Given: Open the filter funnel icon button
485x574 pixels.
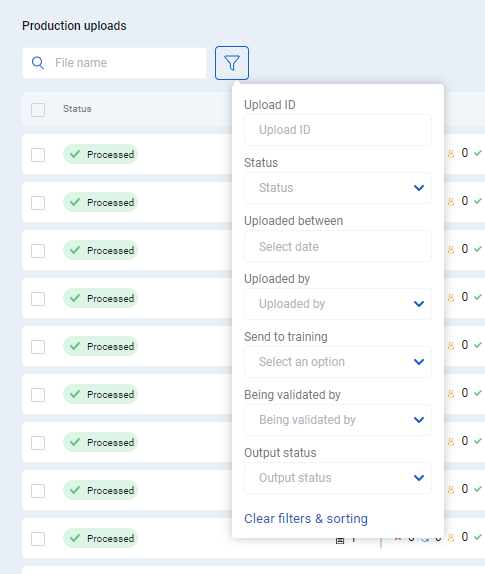Looking at the screenshot, I should [232, 63].
